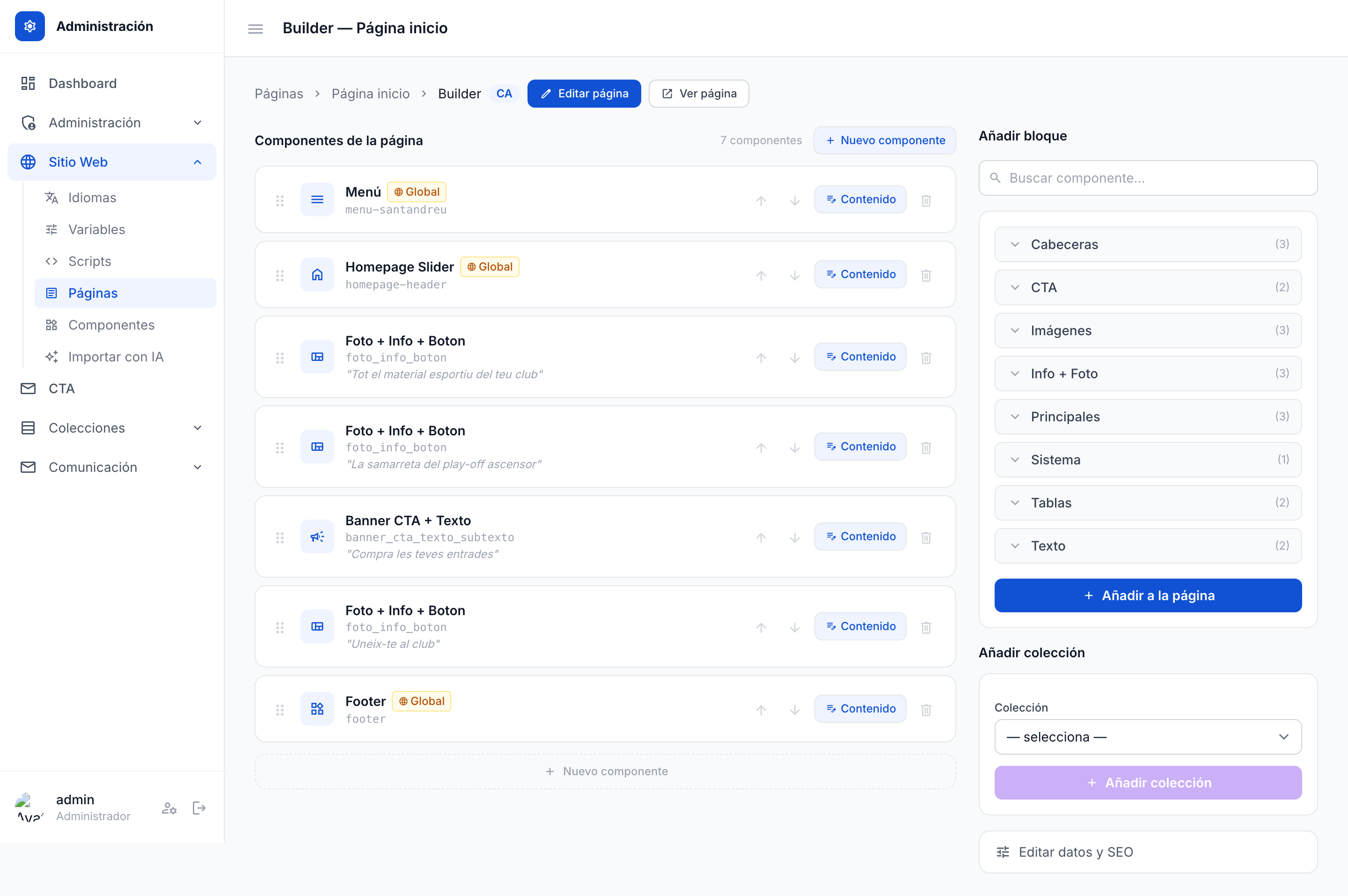Move Banner CTA + Texto component up

pyautogui.click(x=761, y=538)
